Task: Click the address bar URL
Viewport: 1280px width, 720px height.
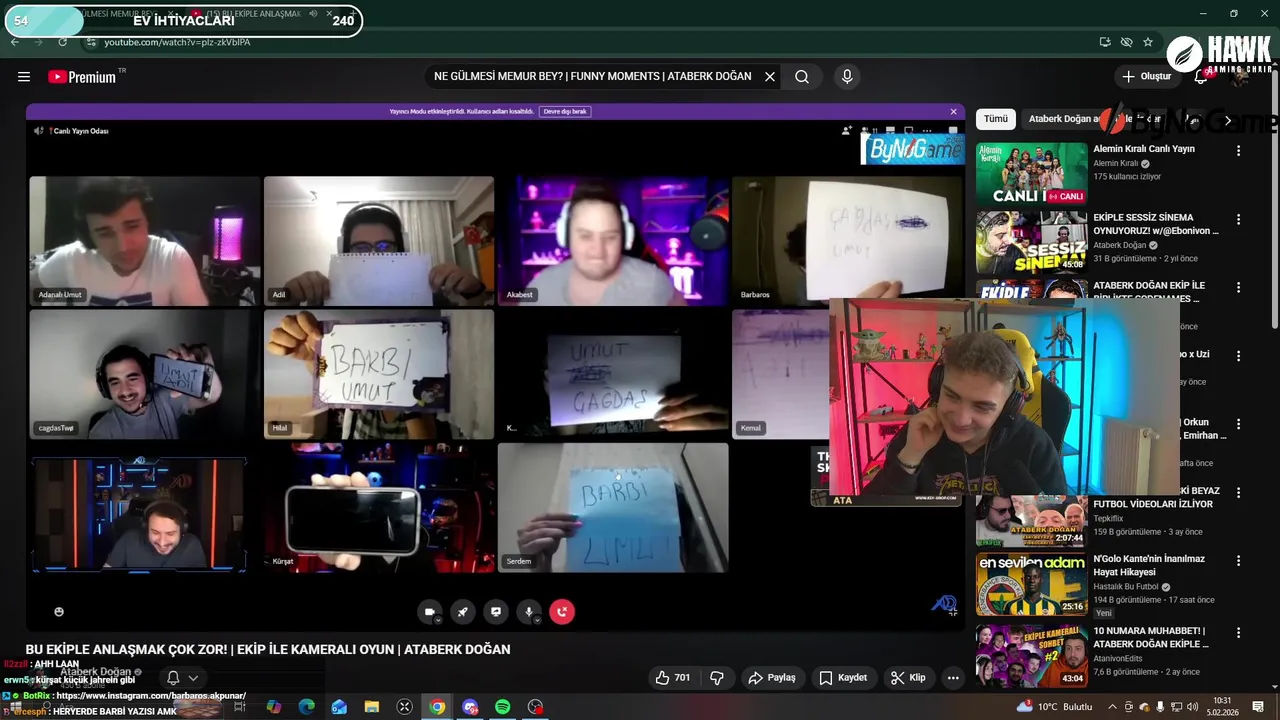Action: click(178, 42)
